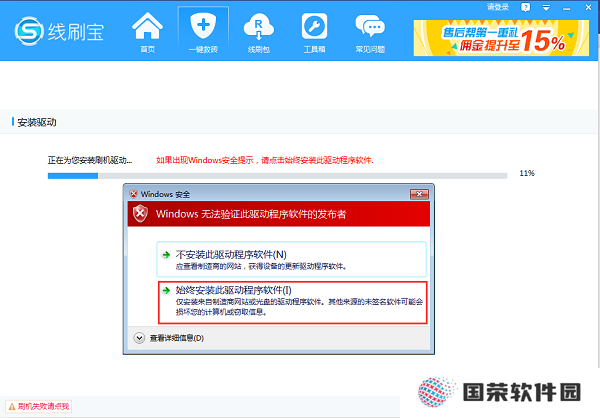The image size is (600, 418).
Task: Open the title bar dropdown menu arrow
Action: 546,8
